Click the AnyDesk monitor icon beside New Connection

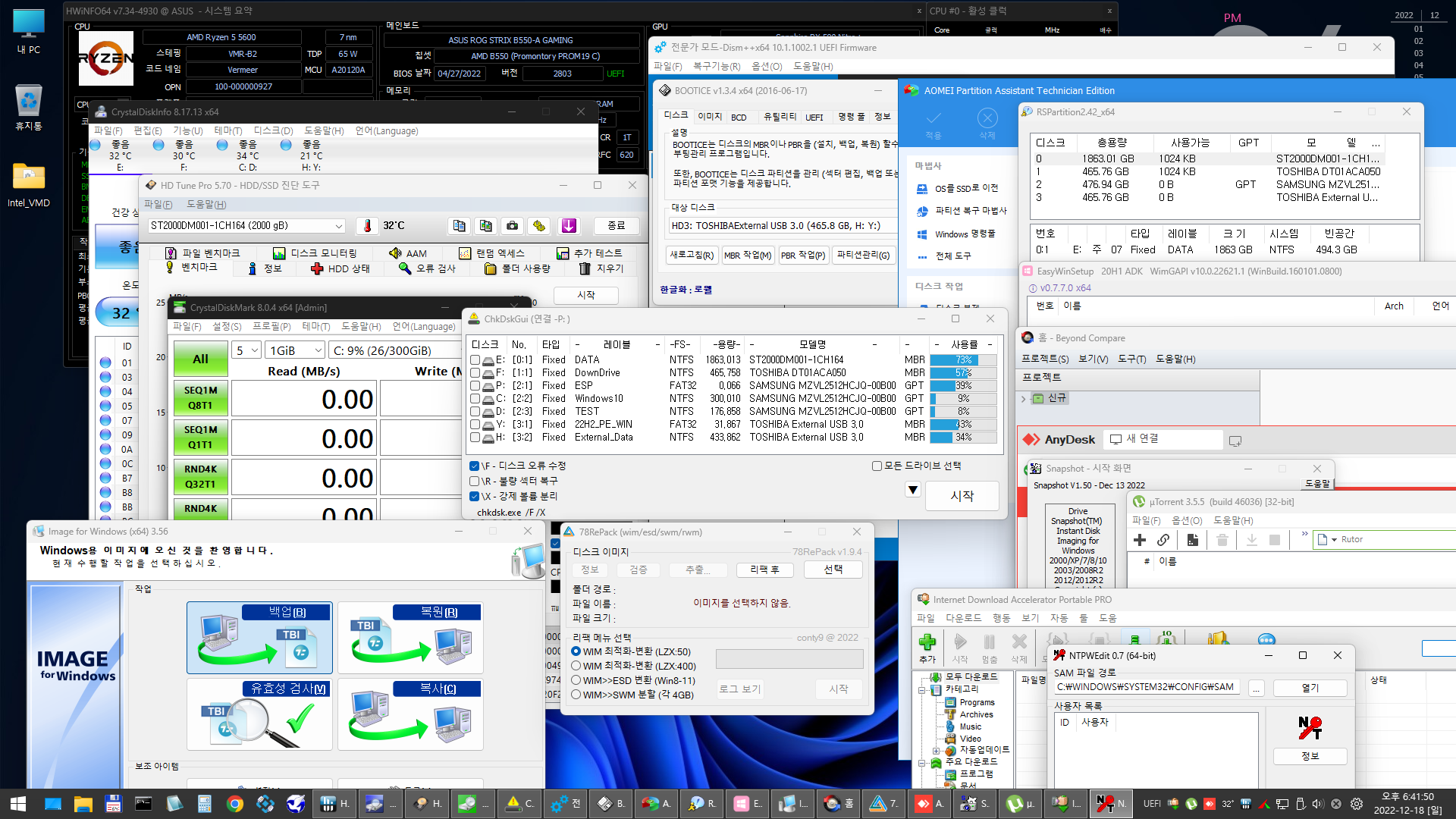pos(1235,440)
